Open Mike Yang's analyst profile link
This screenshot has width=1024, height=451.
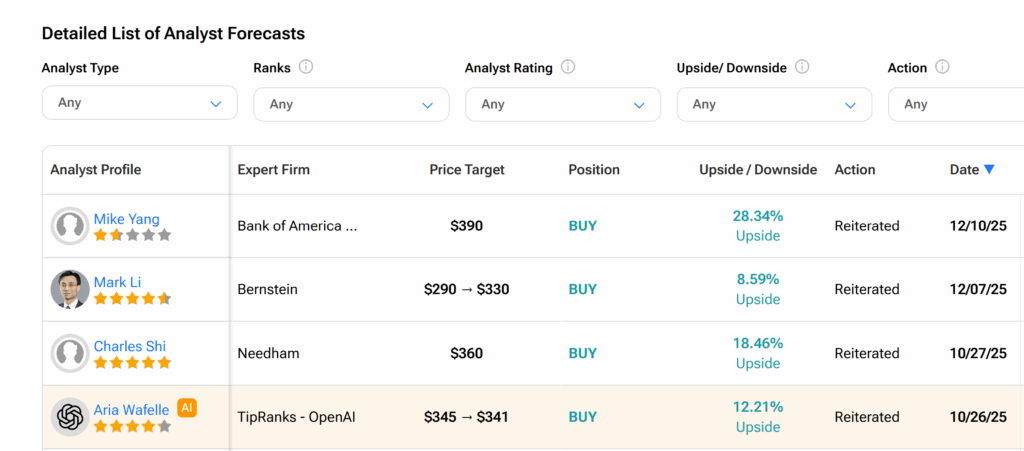click(x=126, y=219)
